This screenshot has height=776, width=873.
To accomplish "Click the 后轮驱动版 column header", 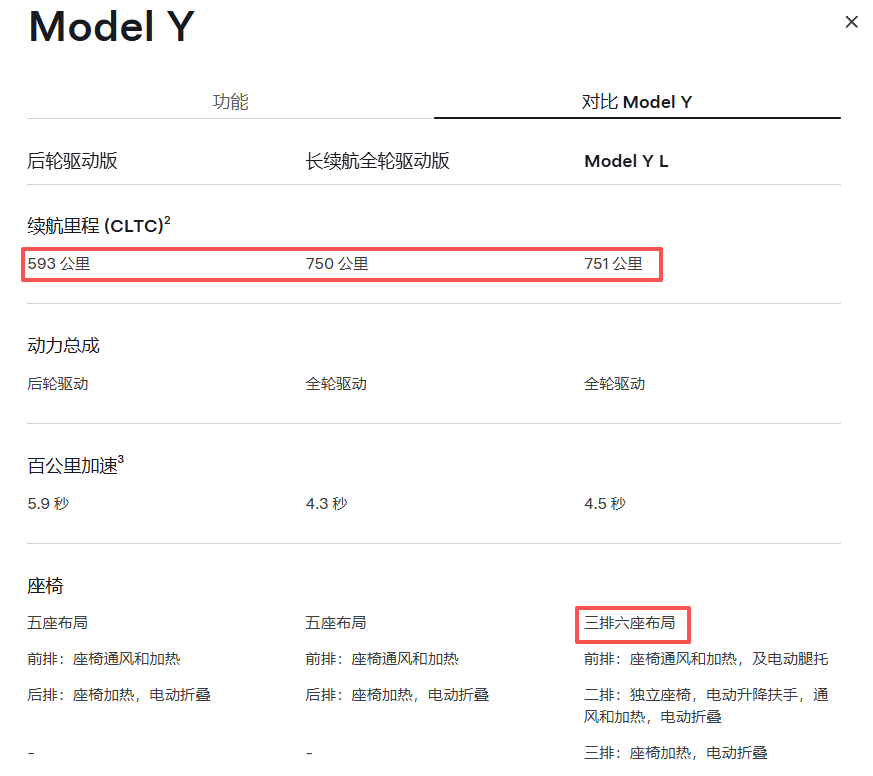I will tap(72, 161).
